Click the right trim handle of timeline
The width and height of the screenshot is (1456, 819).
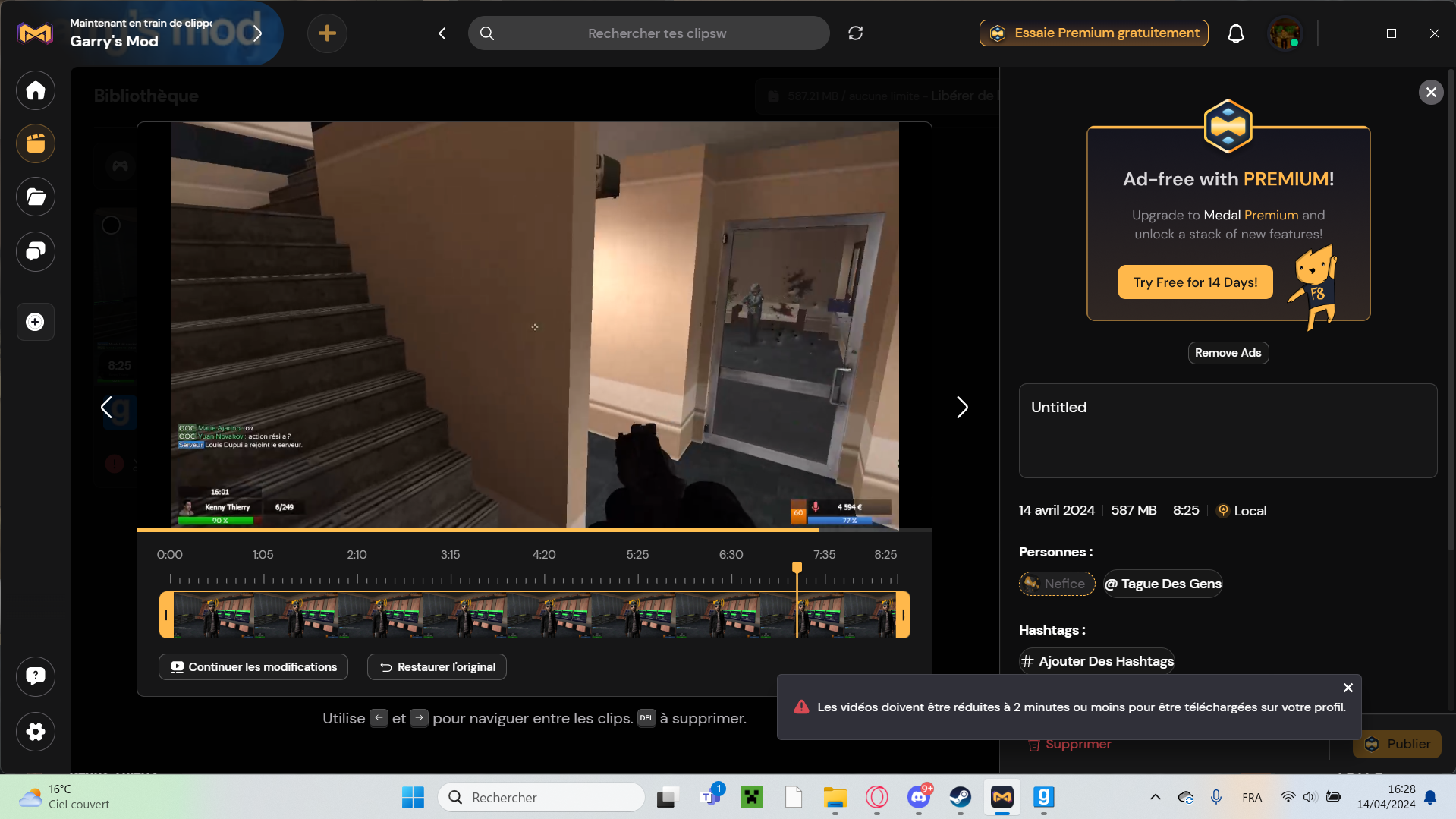pos(903,615)
